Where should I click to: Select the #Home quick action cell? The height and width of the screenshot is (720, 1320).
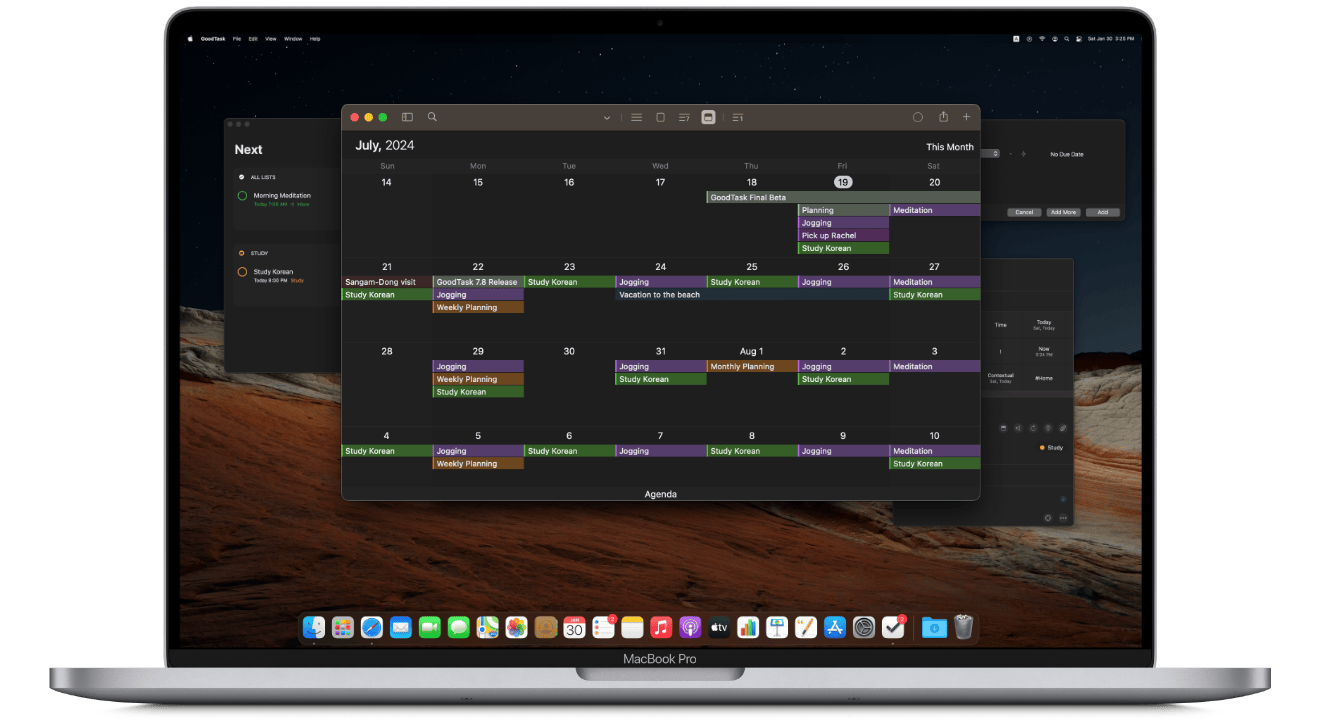click(1044, 378)
